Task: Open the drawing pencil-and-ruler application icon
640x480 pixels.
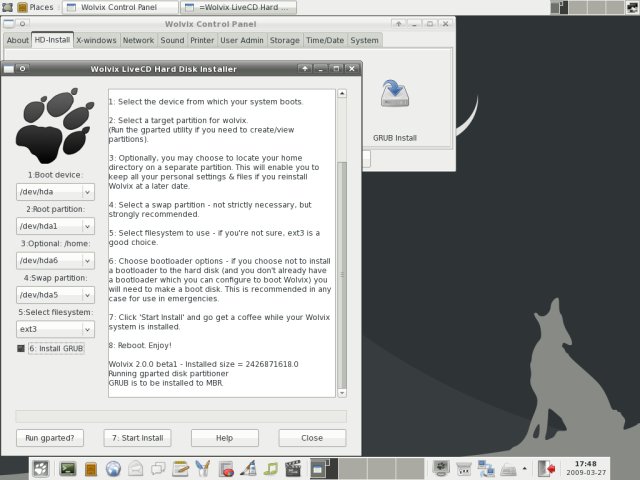Action: pyautogui.click(x=248, y=469)
